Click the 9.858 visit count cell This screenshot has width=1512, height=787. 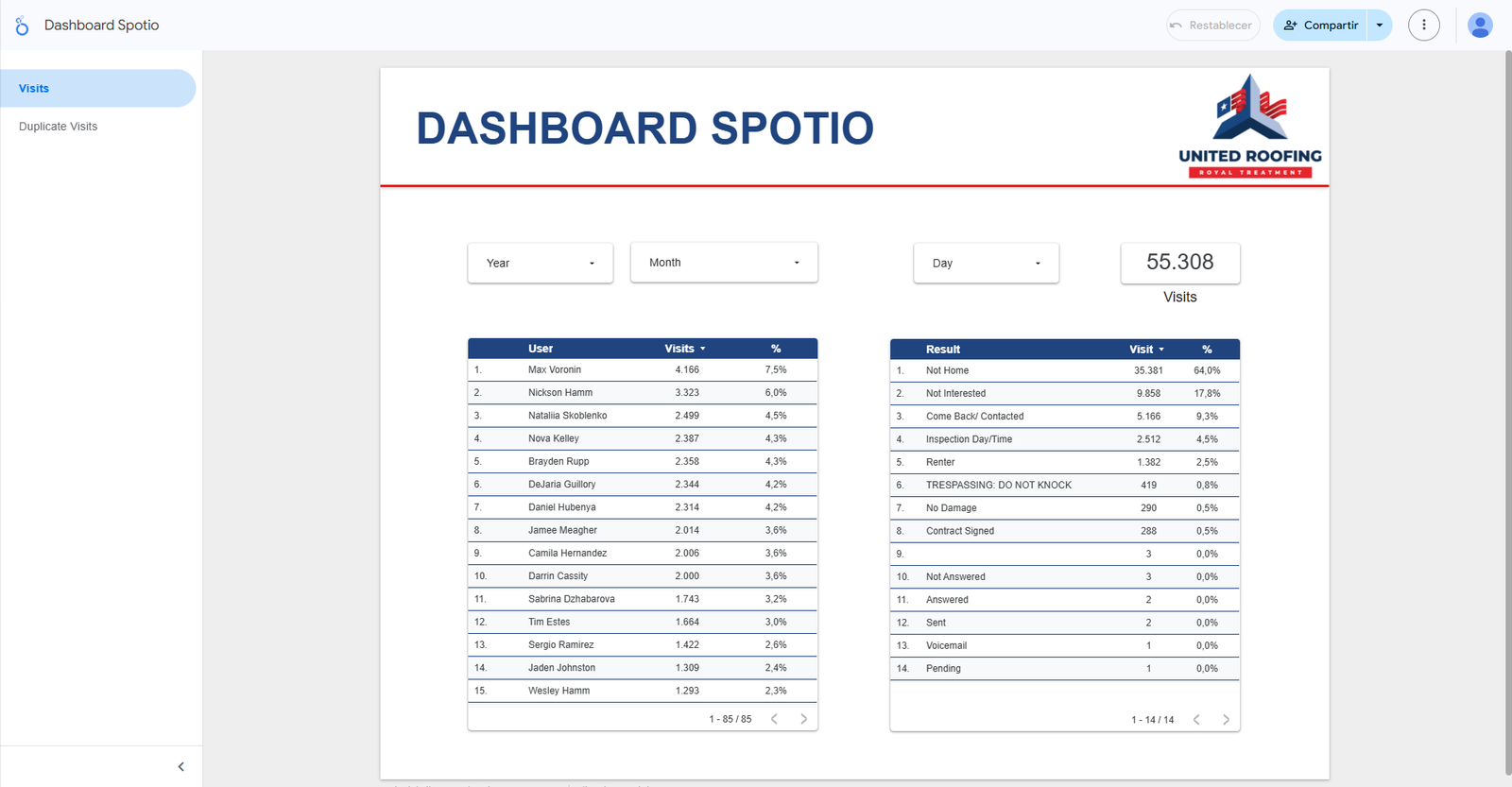1148,393
